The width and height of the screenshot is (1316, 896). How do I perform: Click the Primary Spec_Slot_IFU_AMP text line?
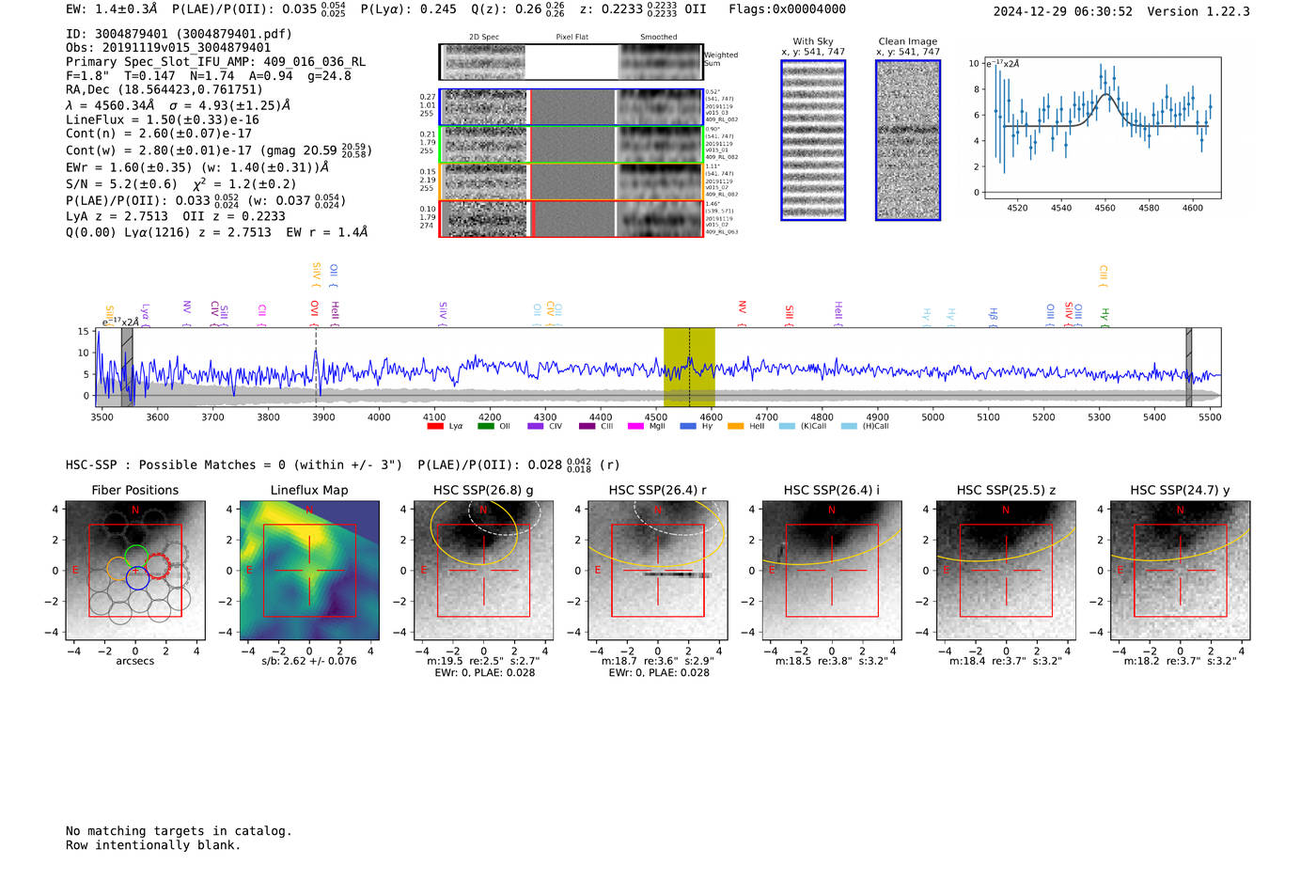215,62
